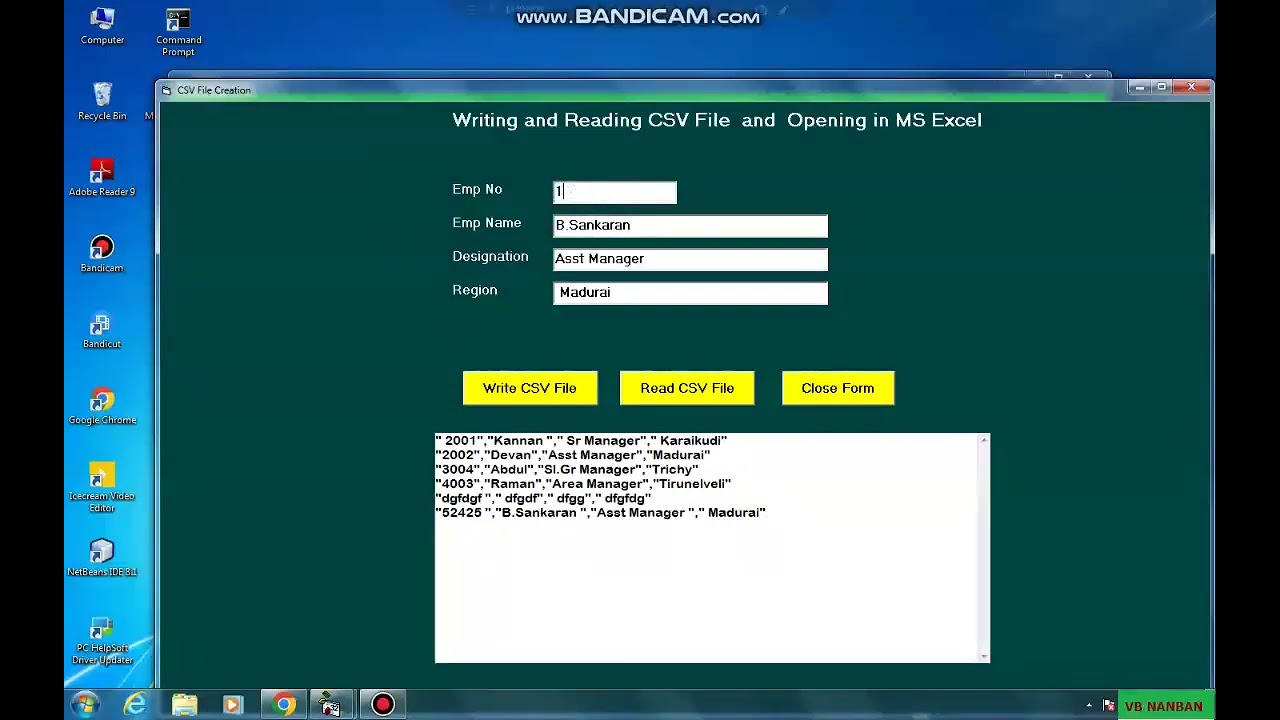Click the Close Form button
1280x720 pixels.
click(838, 388)
